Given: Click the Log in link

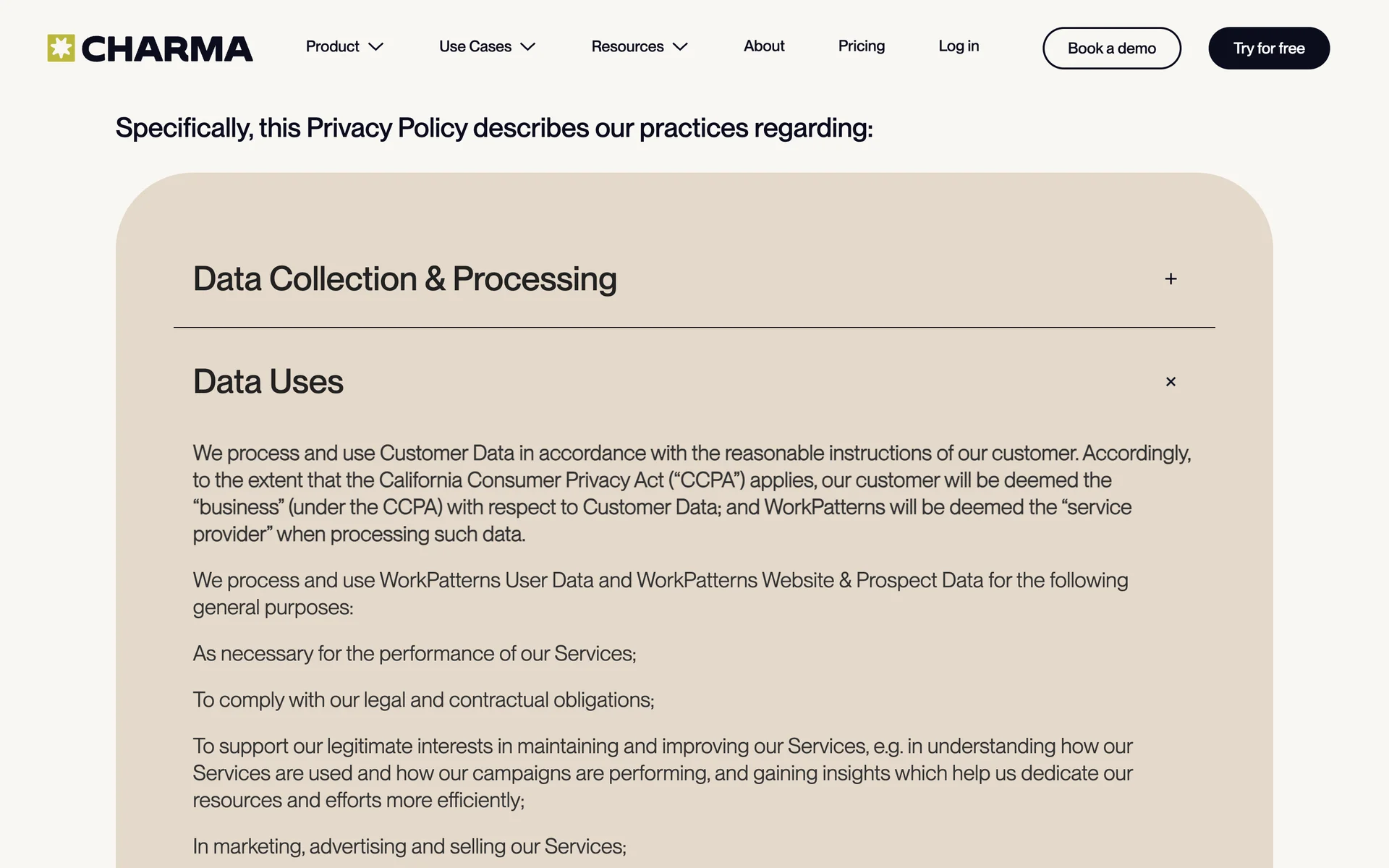Looking at the screenshot, I should [x=958, y=46].
